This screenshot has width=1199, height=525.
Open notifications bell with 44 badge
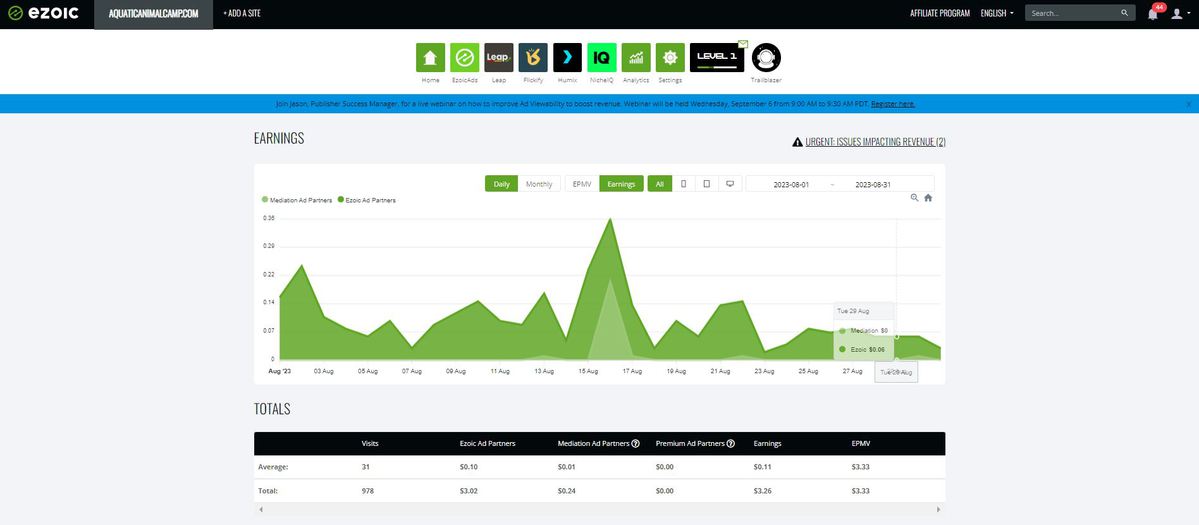coord(1153,13)
